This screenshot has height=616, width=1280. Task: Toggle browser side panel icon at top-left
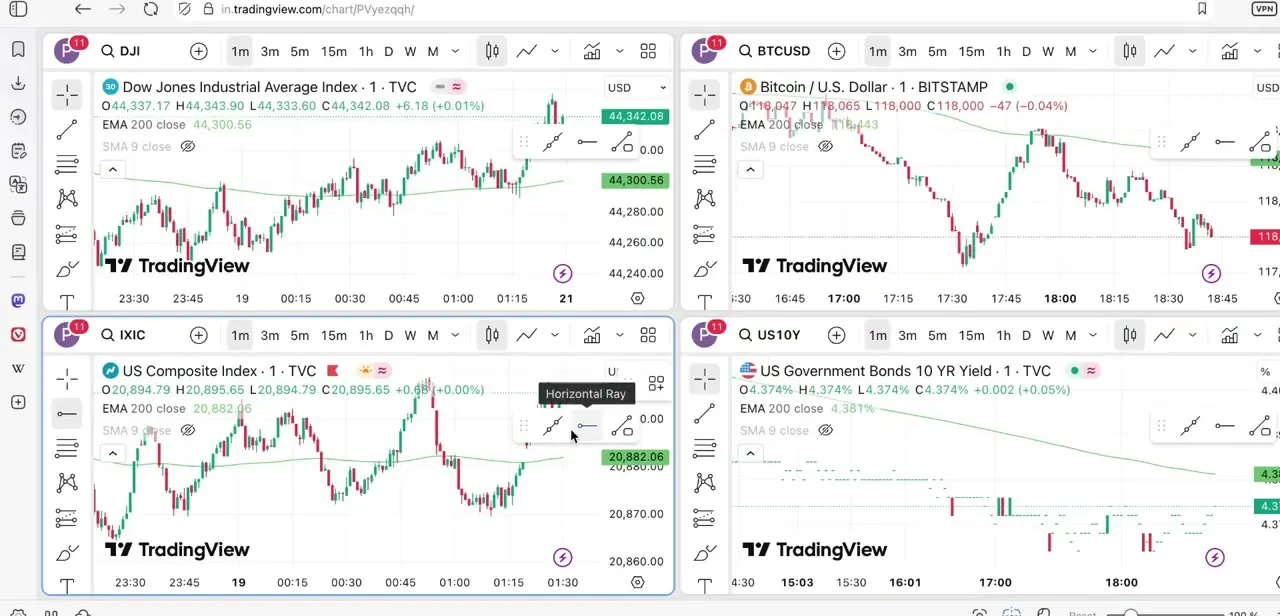pyautogui.click(x=18, y=9)
